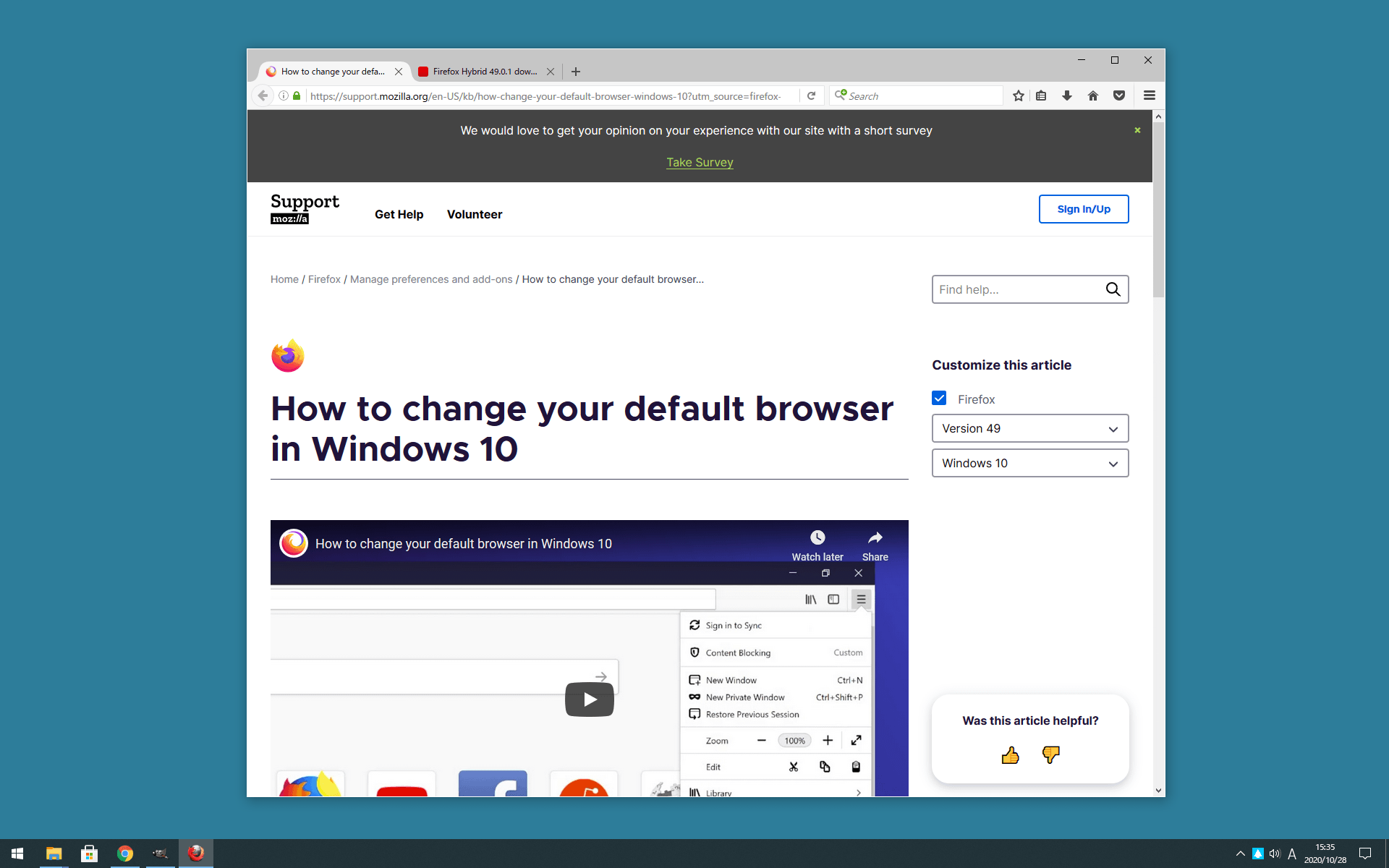Click the play button on the video
Image resolution: width=1389 pixels, height=868 pixels.
pyautogui.click(x=589, y=698)
